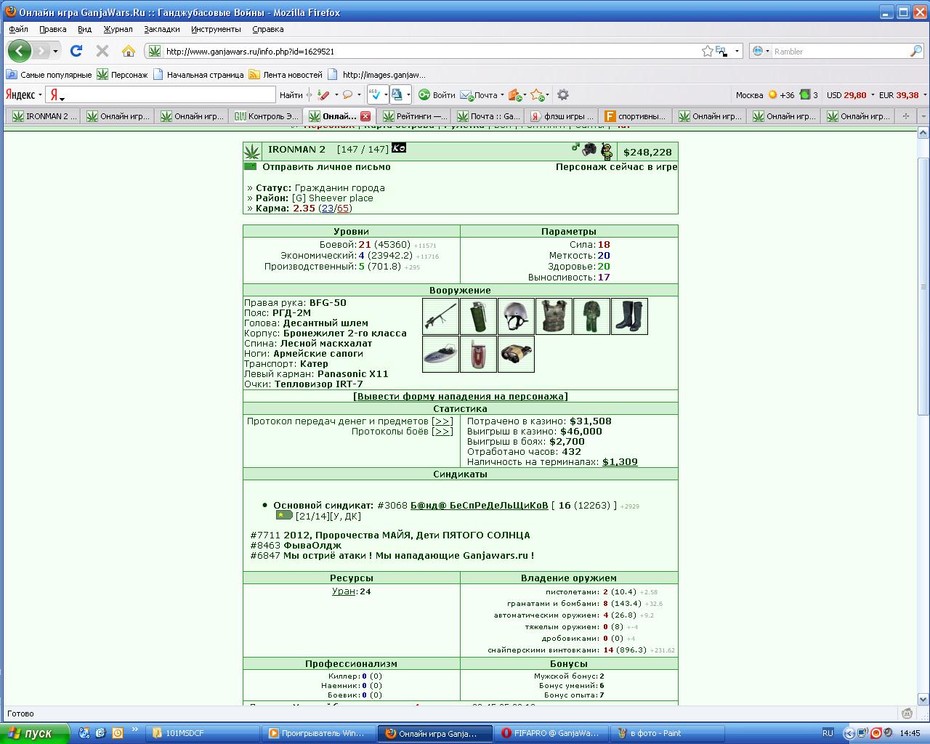Click the Тепловизор IRT-7 goggles icon

516,354
